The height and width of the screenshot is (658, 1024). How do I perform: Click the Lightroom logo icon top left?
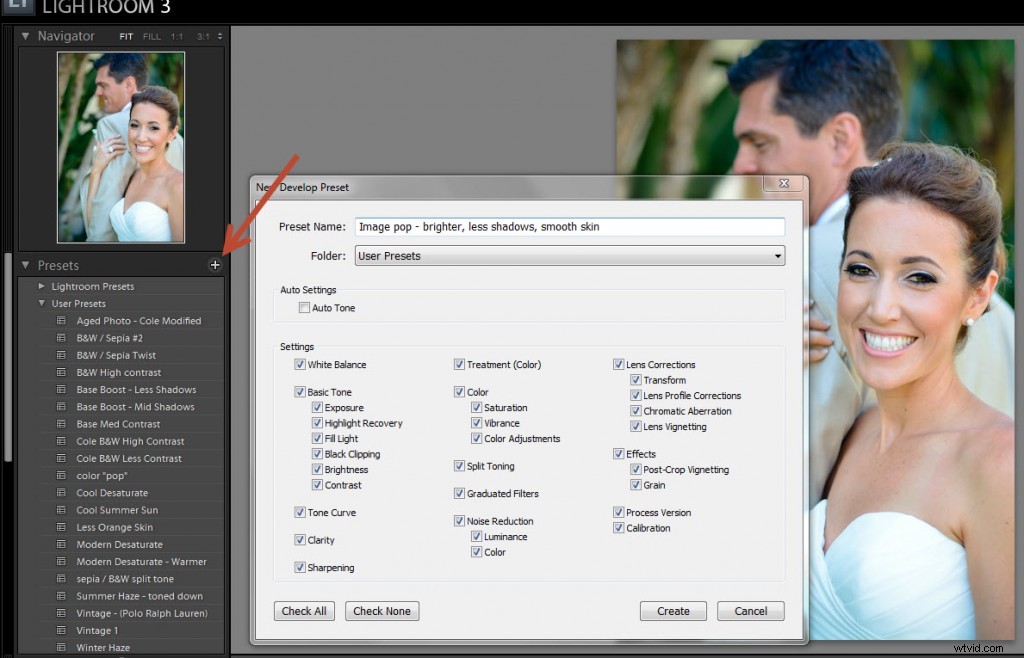pos(20,7)
